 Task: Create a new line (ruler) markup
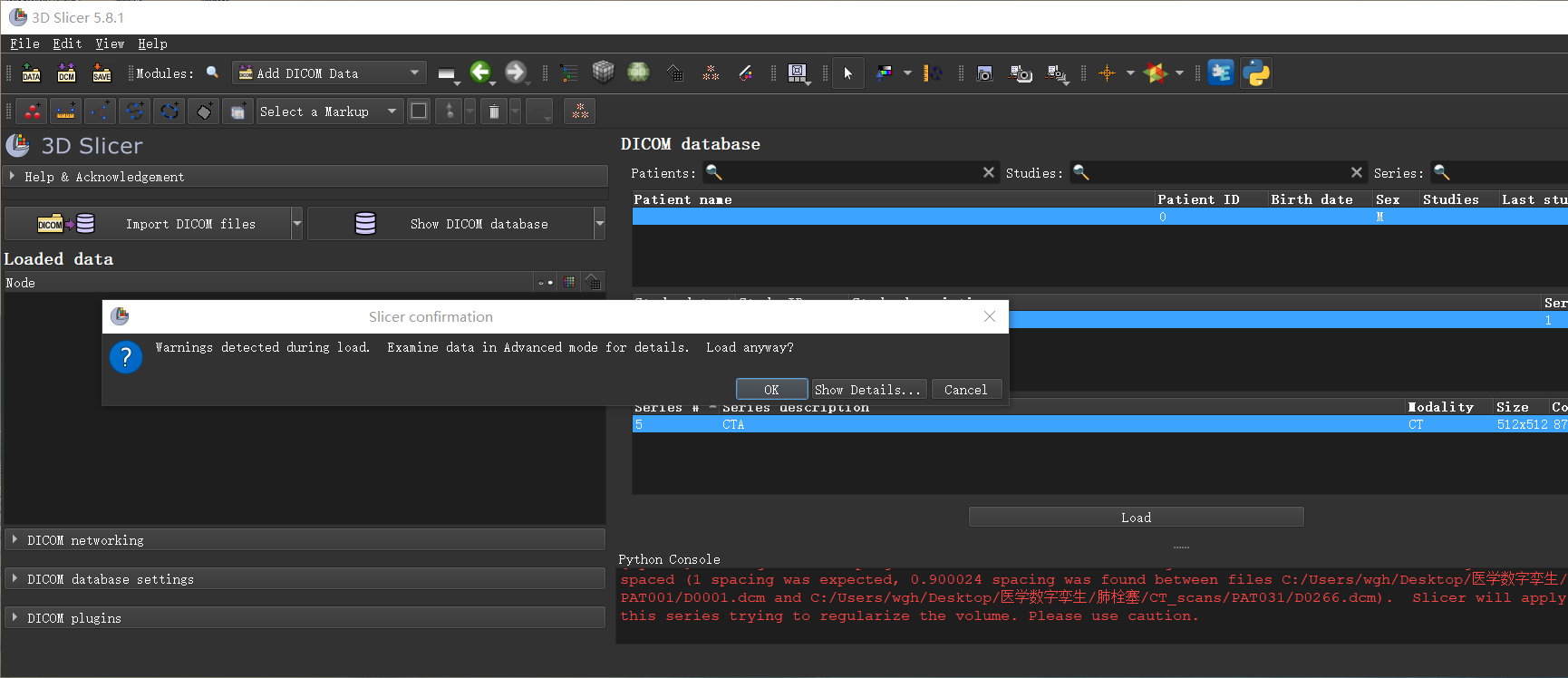pyautogui.click(x=65, y=111)
